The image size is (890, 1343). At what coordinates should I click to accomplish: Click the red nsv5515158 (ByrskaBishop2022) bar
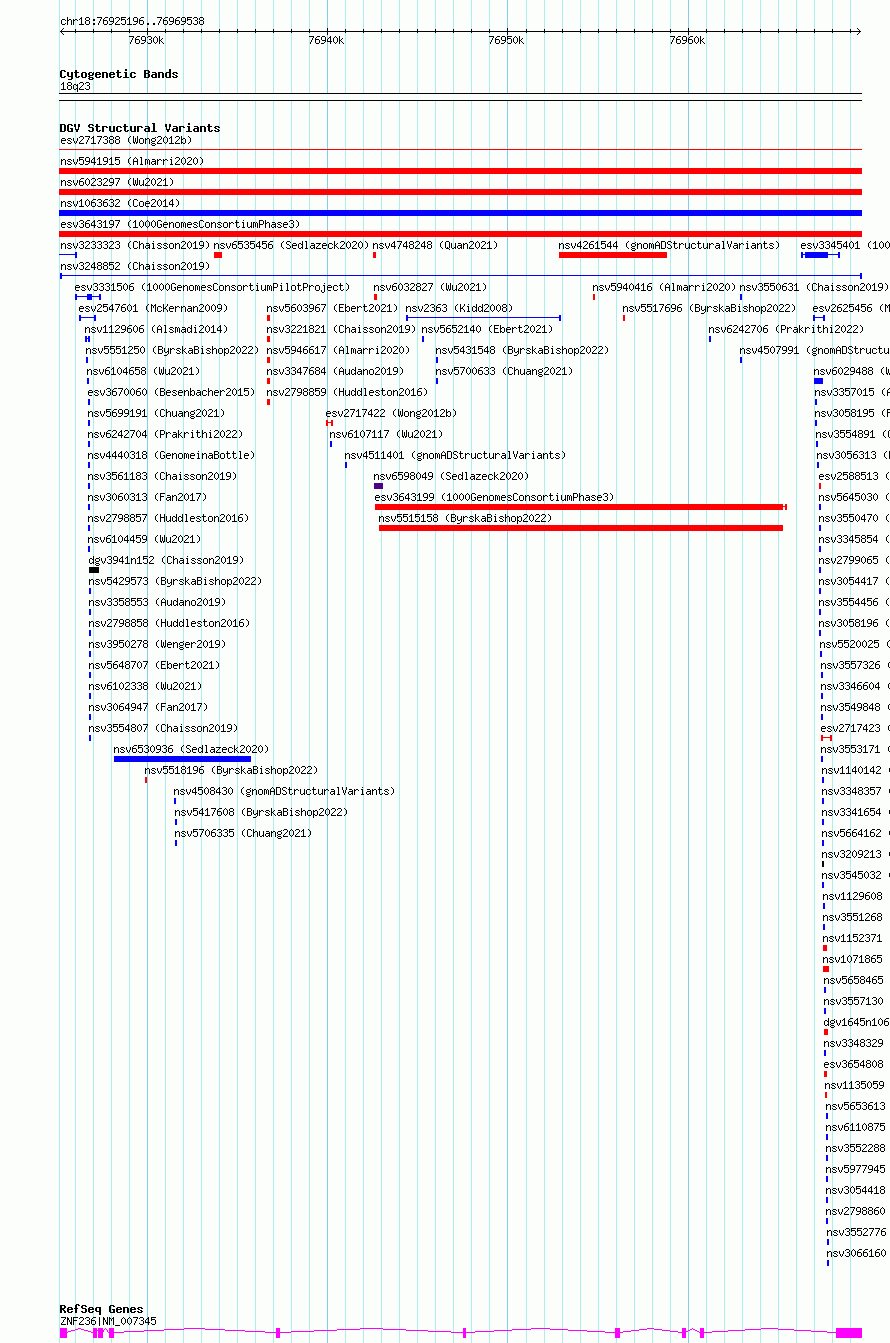[x=581, y=528]
